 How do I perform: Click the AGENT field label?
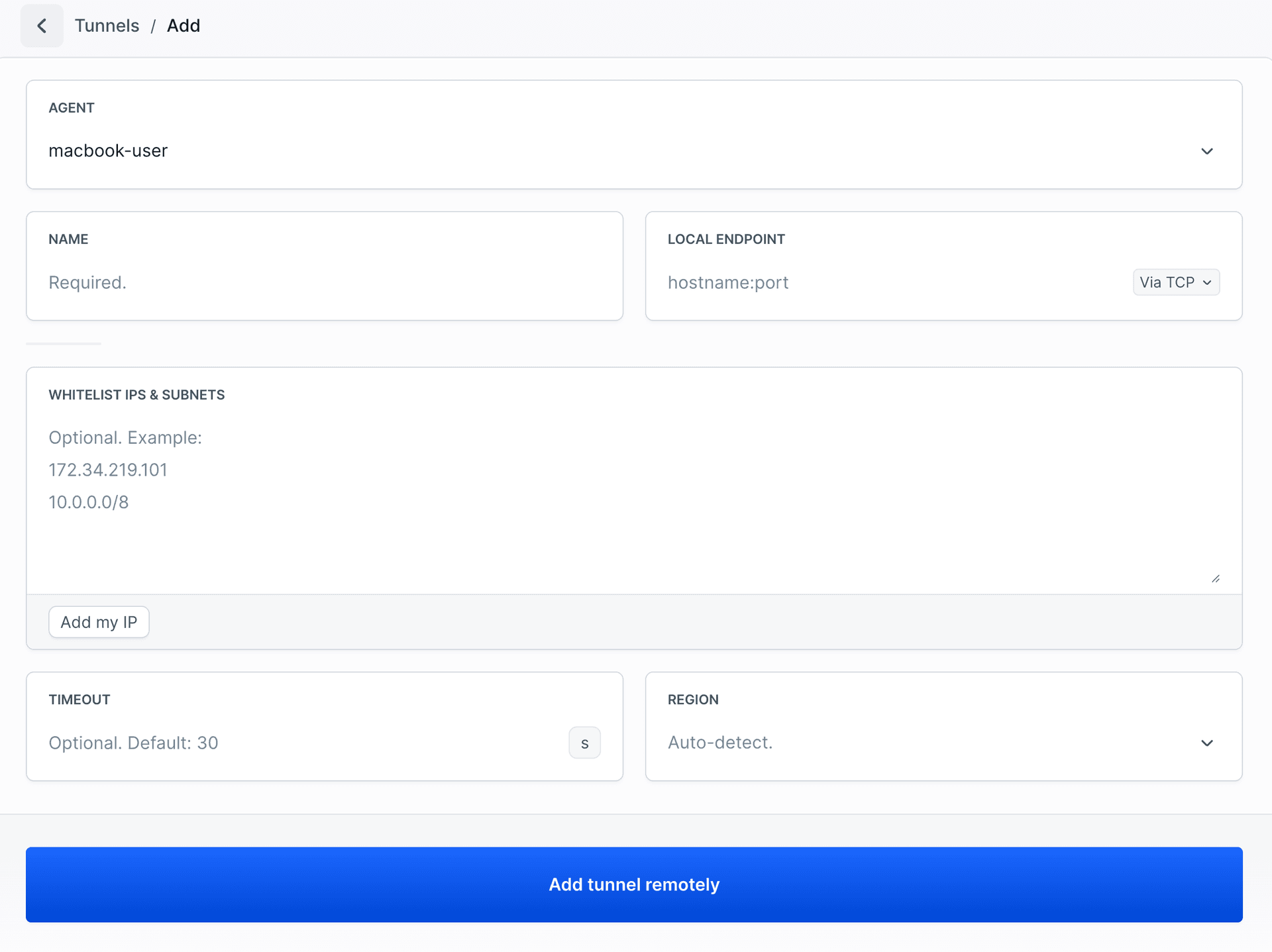(72, 108)
